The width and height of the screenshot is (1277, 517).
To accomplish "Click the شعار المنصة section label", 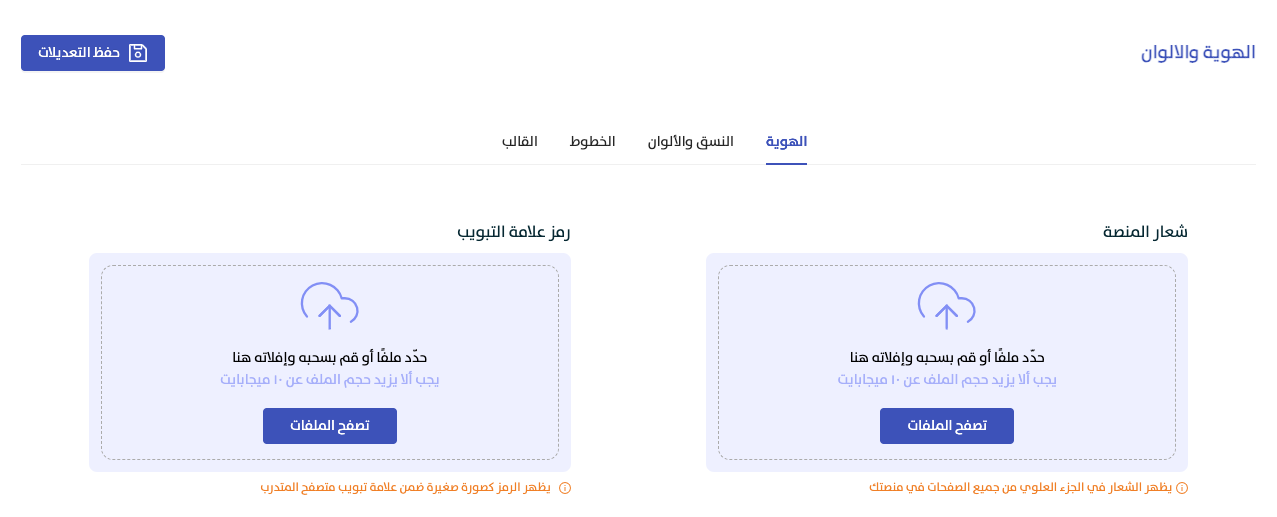I will (1145, 232).
